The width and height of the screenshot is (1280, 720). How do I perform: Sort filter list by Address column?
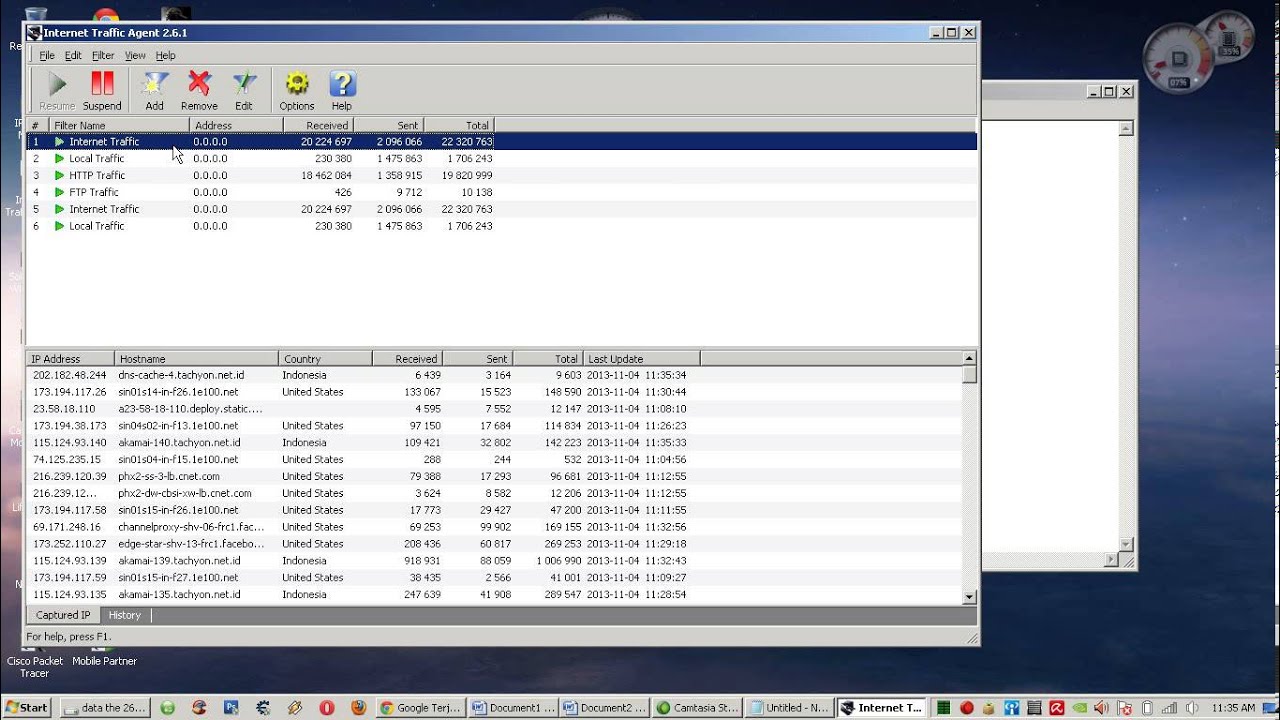click(x=236, y=125)
